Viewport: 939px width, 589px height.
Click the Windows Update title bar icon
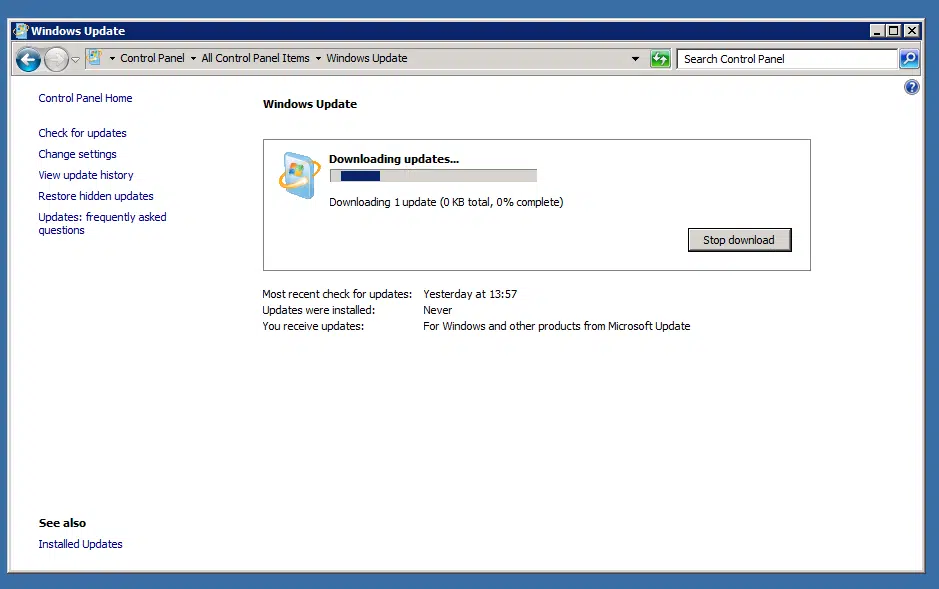click(20, 31)
